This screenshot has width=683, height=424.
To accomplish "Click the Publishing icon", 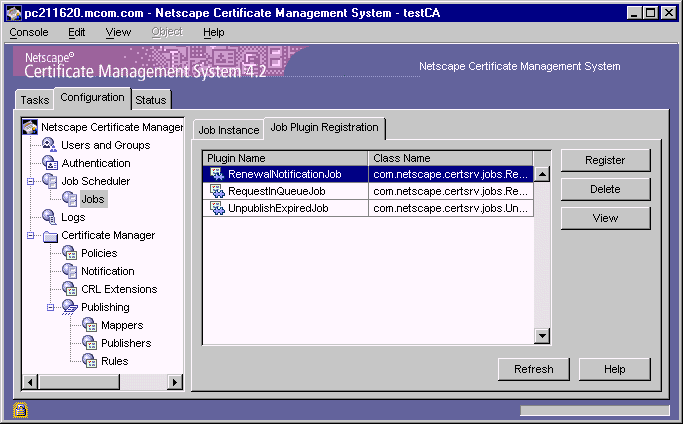I will point(69,307).
